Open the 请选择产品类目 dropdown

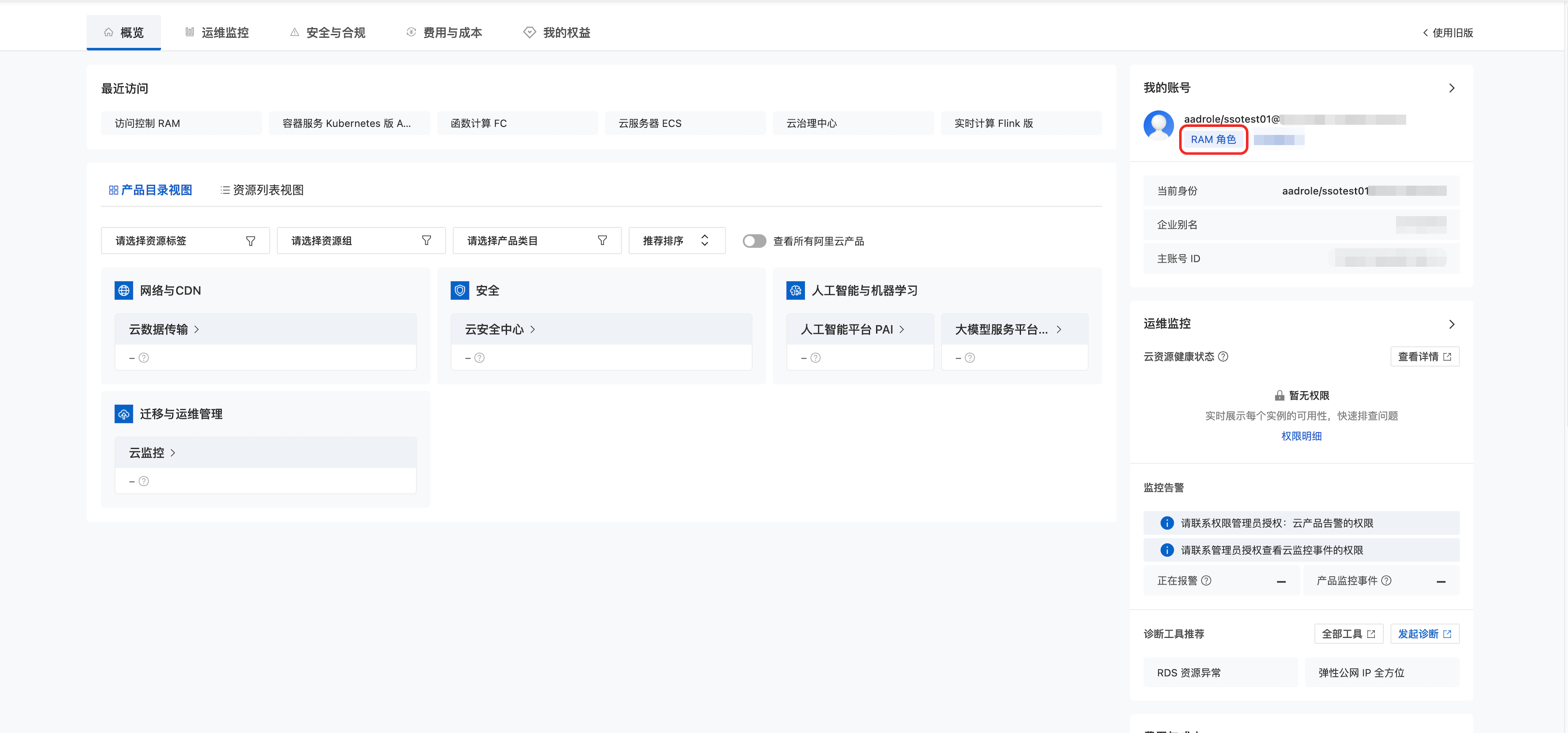pyautogui.click(x=536, y=241)
